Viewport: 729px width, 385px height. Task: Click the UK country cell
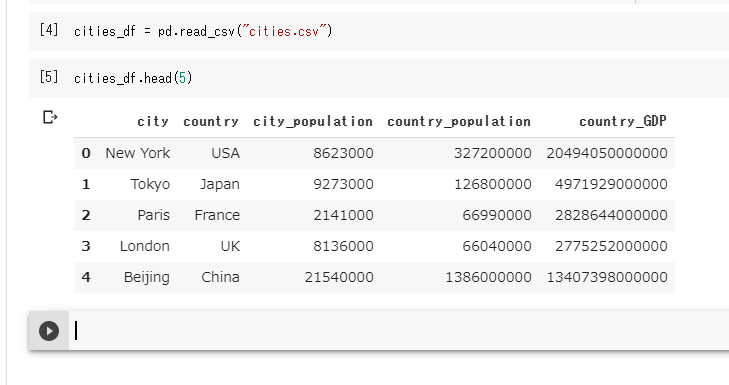[x=231, y=246]
